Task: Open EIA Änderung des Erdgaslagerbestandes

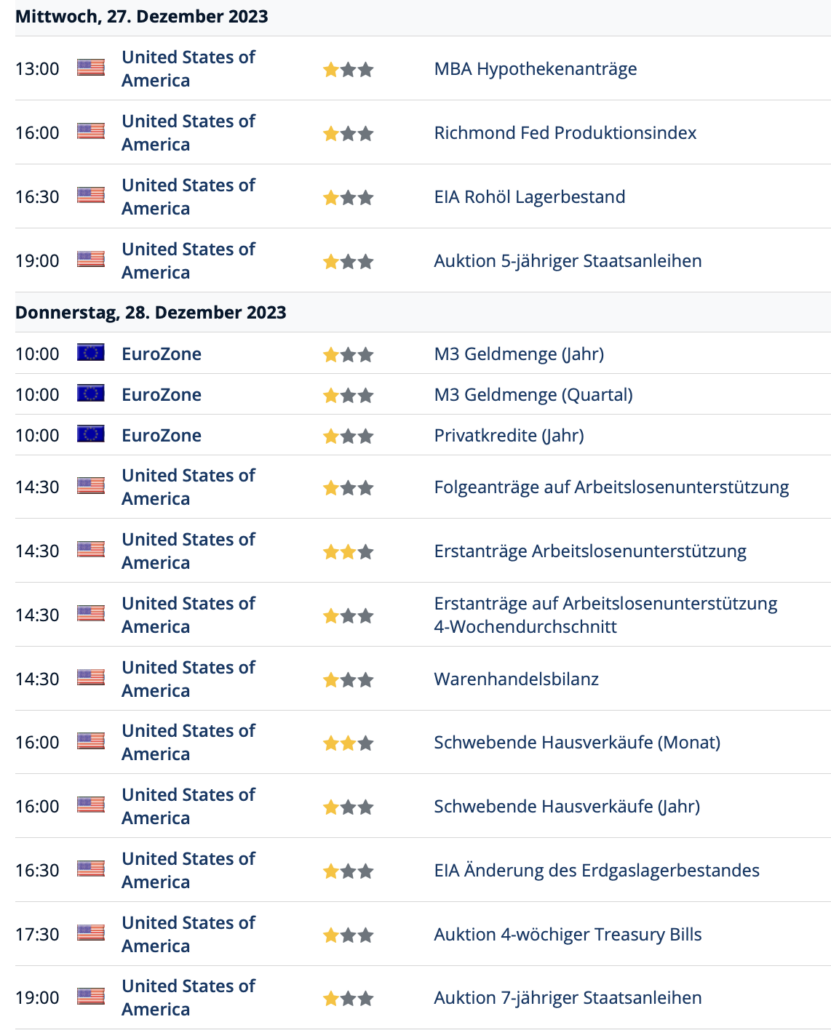Action: tap(596, 870)
